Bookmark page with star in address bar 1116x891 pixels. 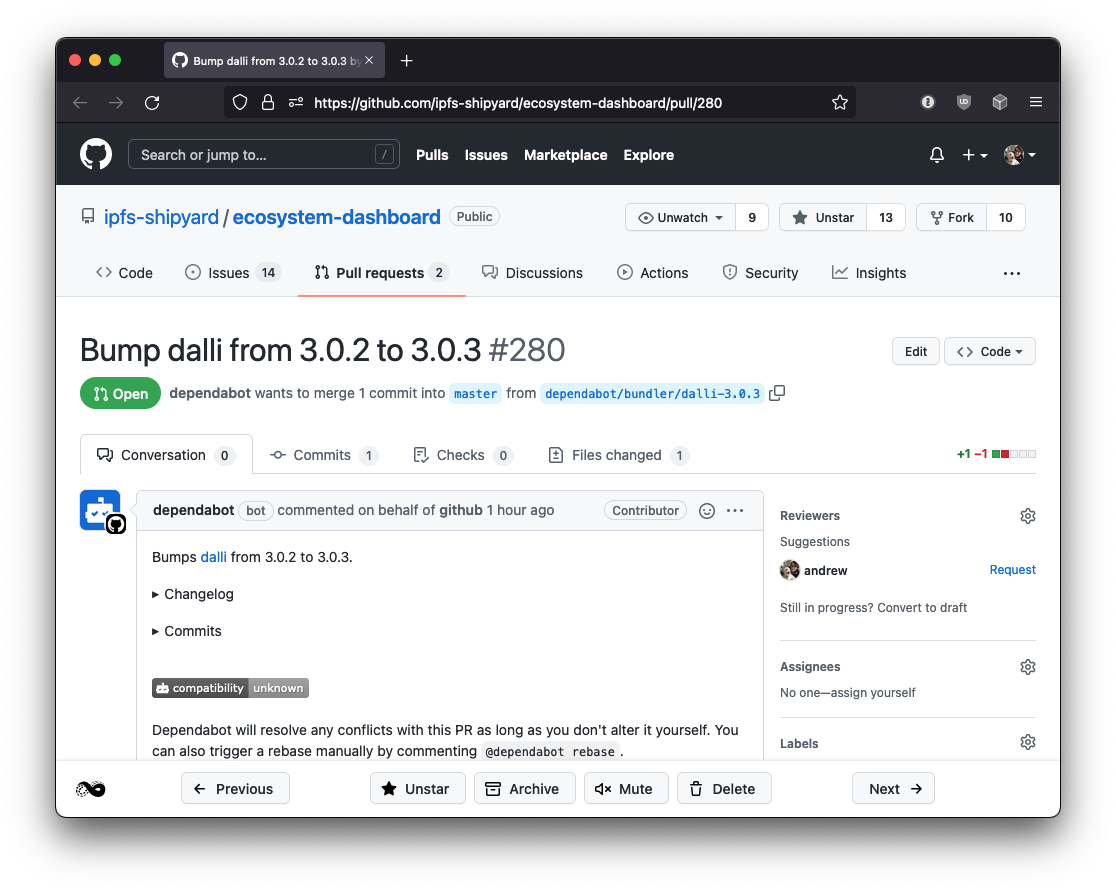tap(840, 102)
